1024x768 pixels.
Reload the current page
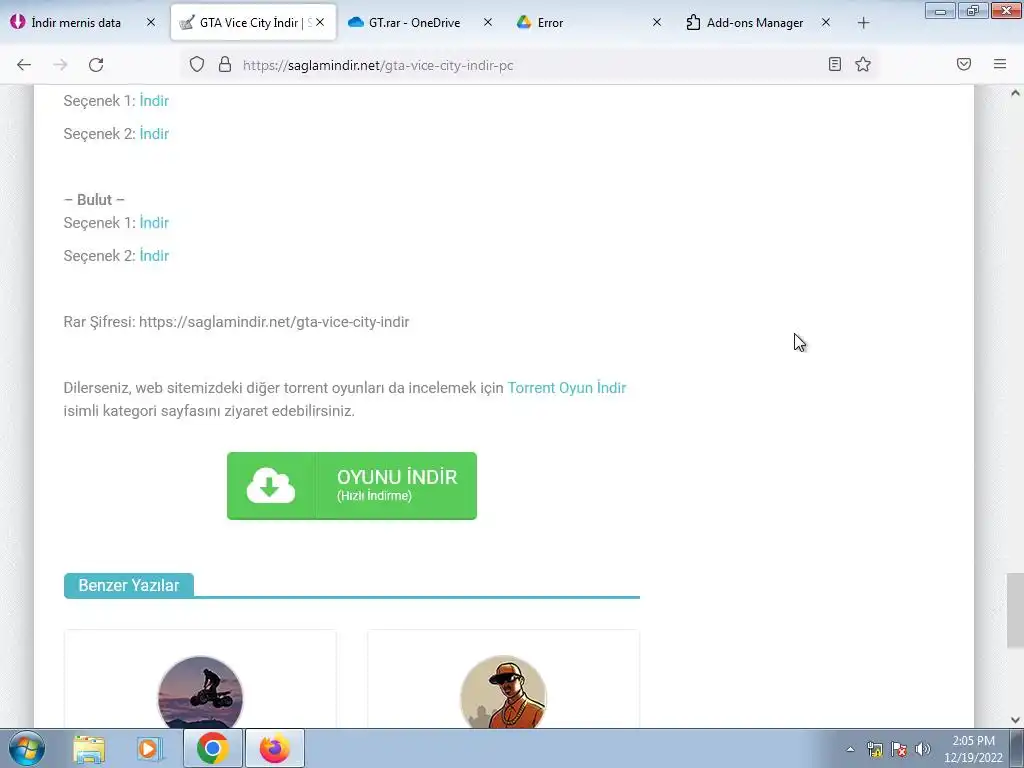[x=96, y=65]
